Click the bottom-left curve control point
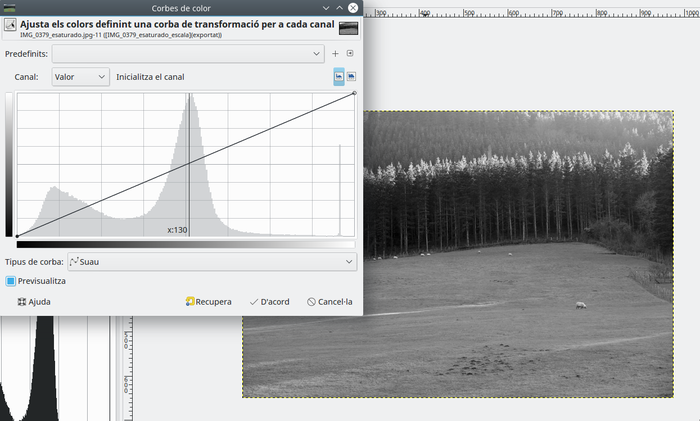 pos(17,236)
